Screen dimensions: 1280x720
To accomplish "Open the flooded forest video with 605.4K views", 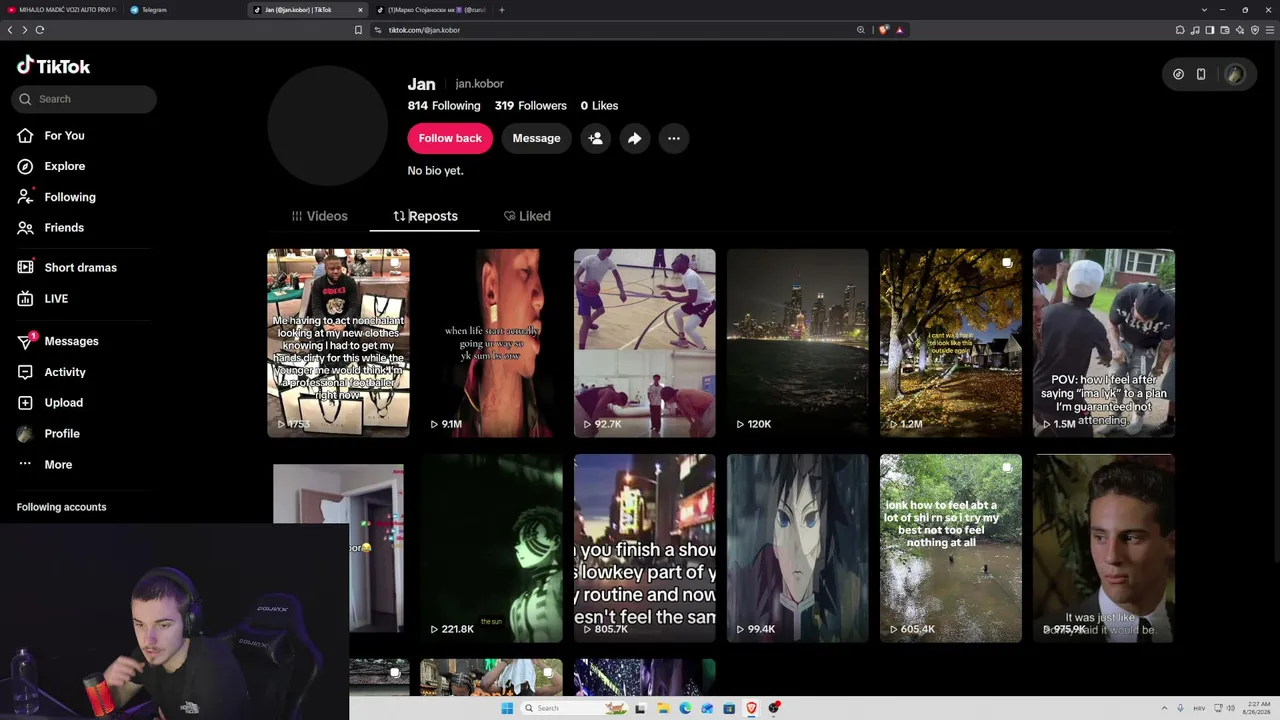I will click(950, 548).
